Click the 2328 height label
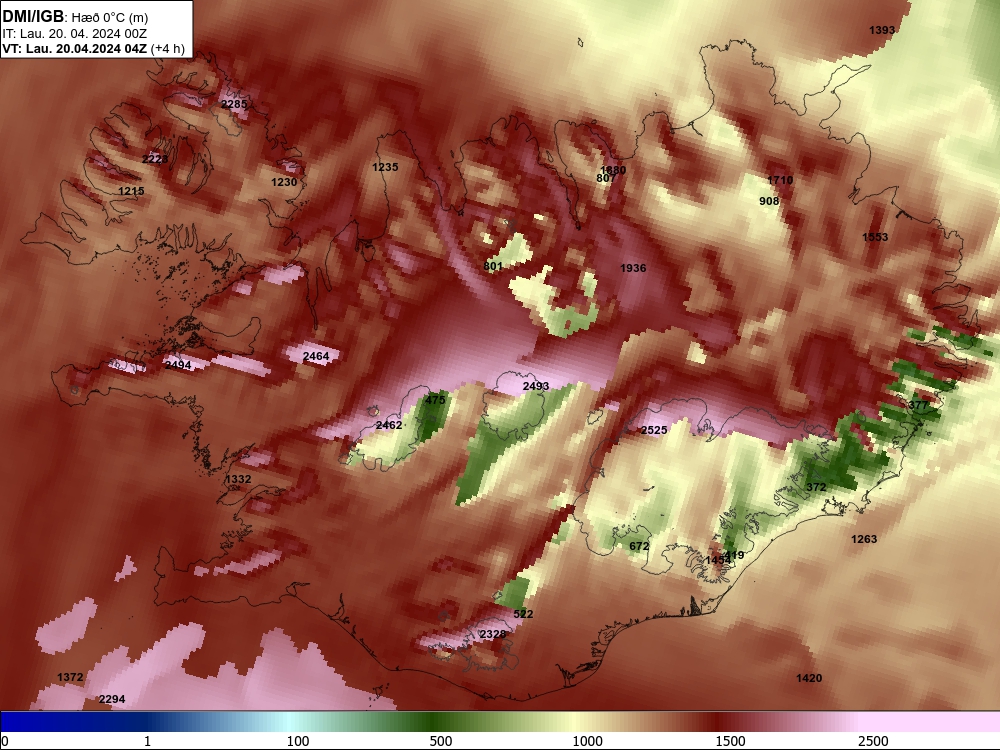This screenshot has width=1000, height=750. [492, 634]
